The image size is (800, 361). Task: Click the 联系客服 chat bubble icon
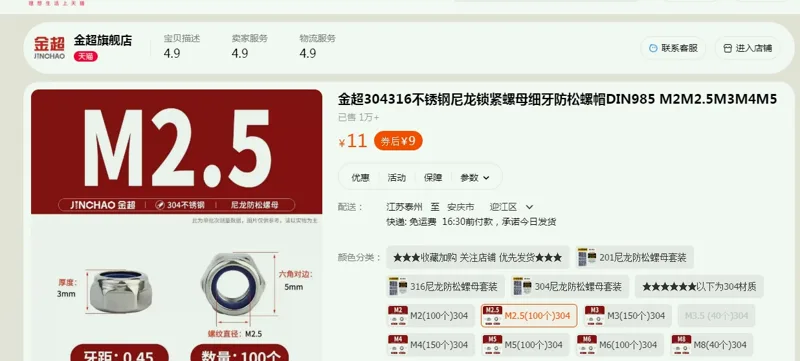coord(653,48)
